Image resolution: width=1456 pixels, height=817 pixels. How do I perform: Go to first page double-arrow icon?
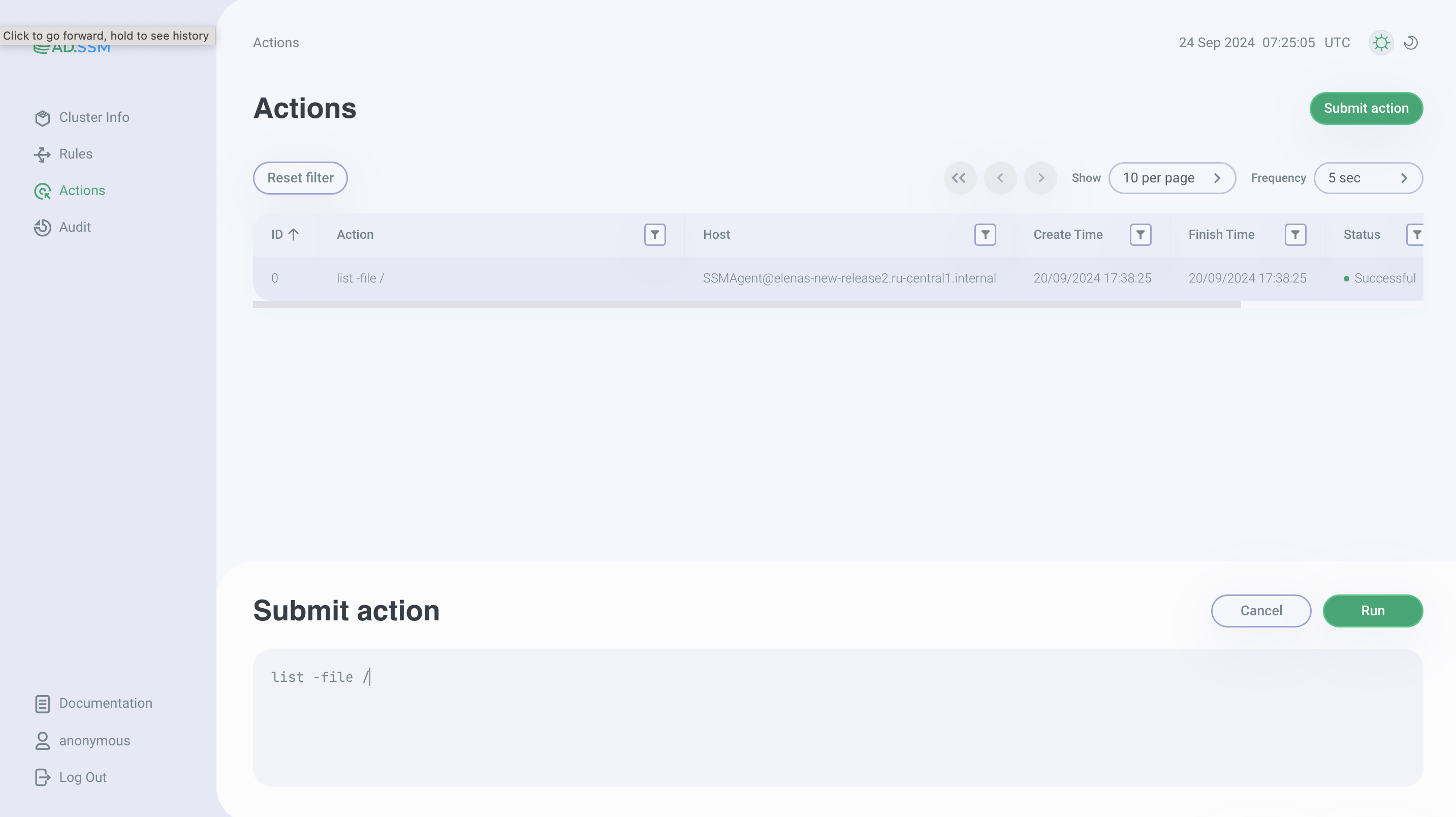point(959,178)
